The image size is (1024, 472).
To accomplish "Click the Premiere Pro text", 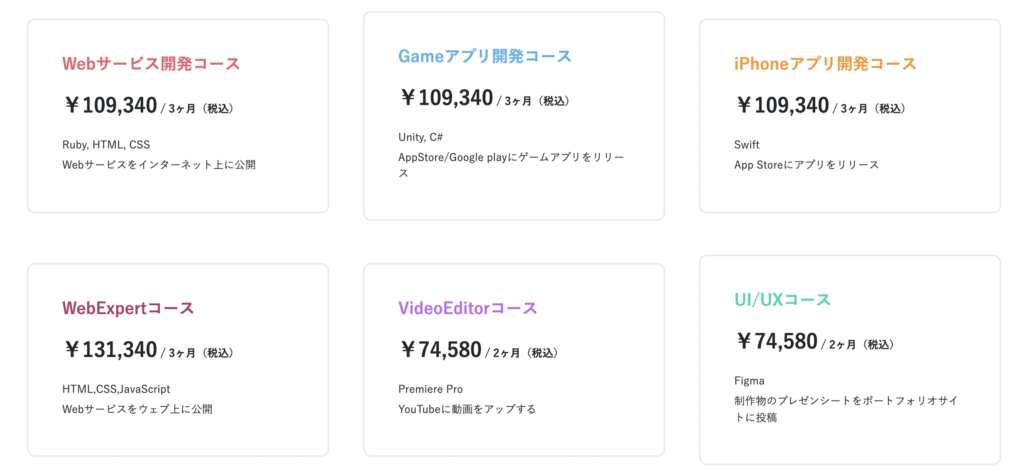I will [x=430, y=389].
